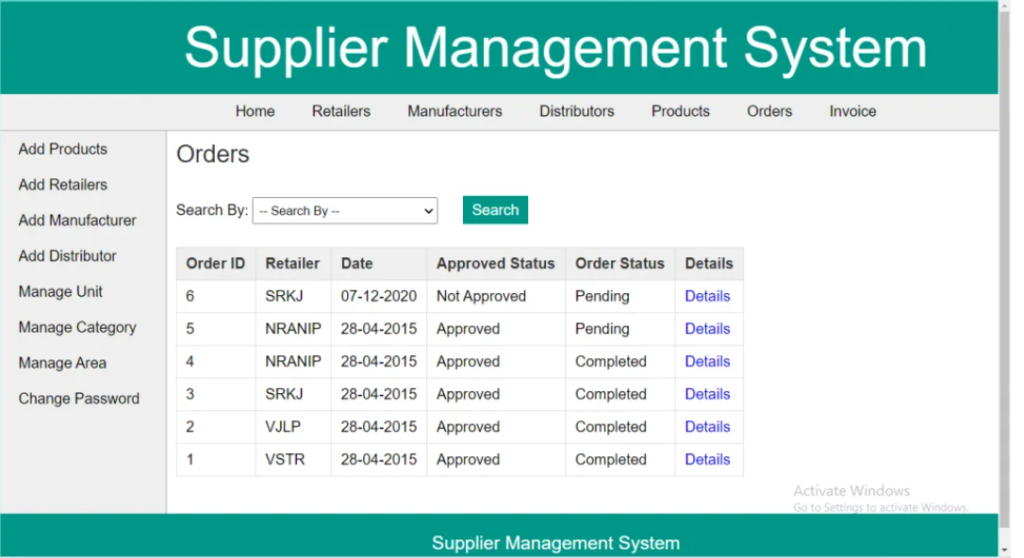Image resolution: width=1024 pixels, height=558 pixels.
Task: Expand the Search By dropdown
Action: coord(345,210)
